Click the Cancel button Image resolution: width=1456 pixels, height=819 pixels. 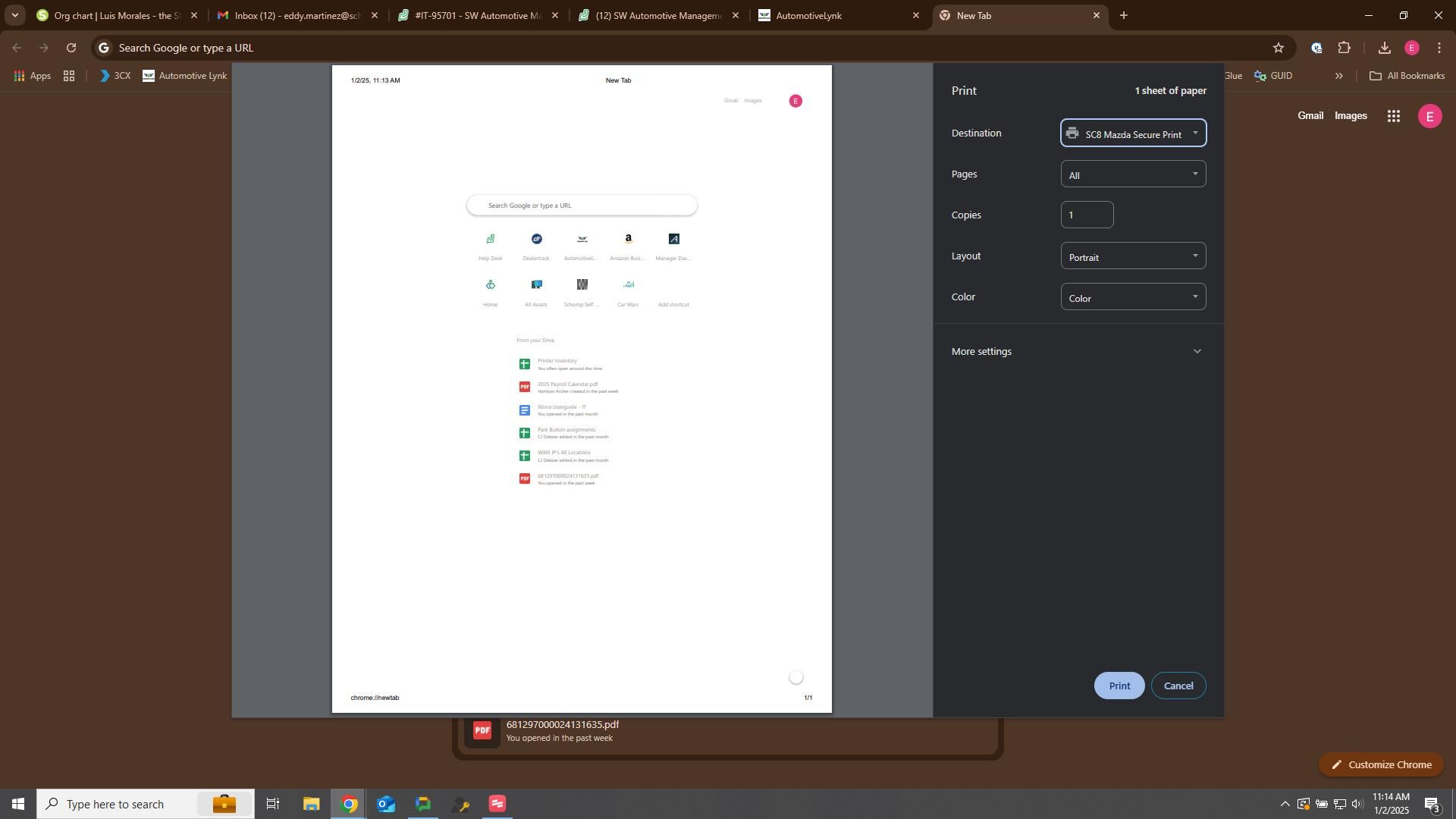[1178, 686]
